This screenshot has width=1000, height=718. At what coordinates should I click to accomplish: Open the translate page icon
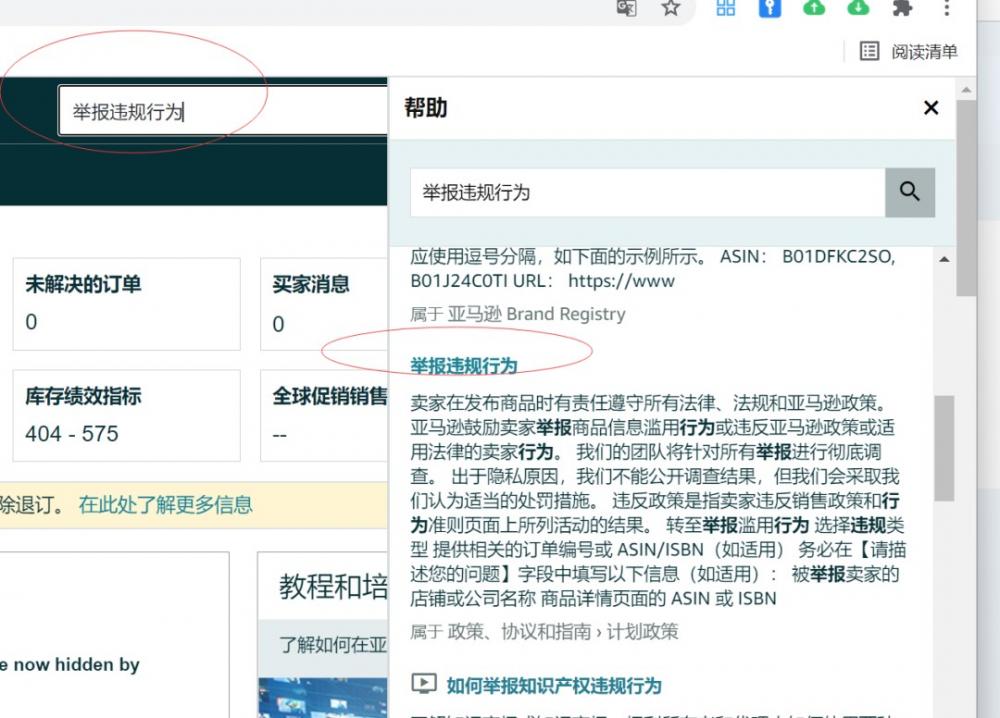[x=627, y=8]
